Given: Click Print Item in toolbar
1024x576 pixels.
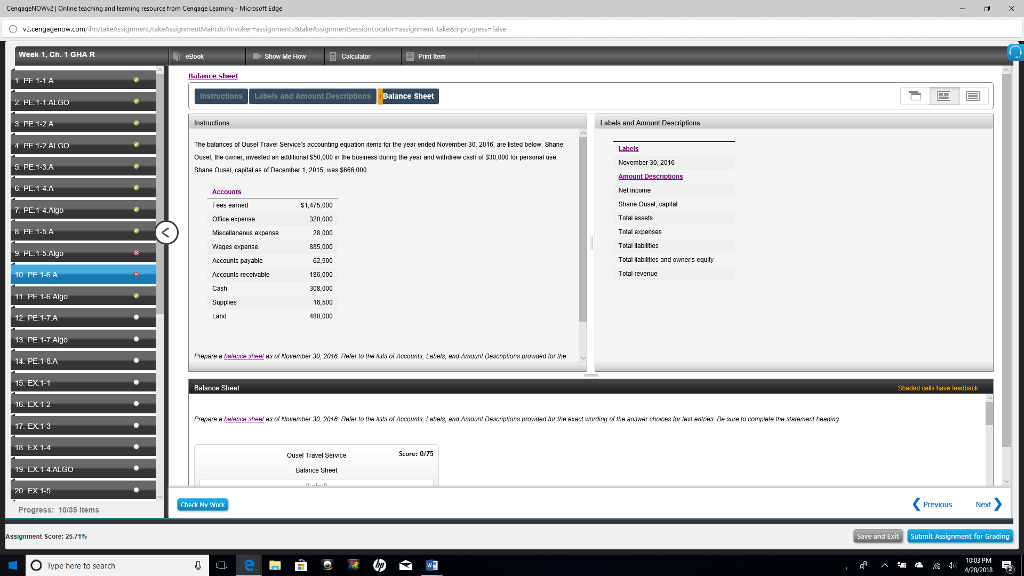Looking at the screenshot, I should click(426, 57).
